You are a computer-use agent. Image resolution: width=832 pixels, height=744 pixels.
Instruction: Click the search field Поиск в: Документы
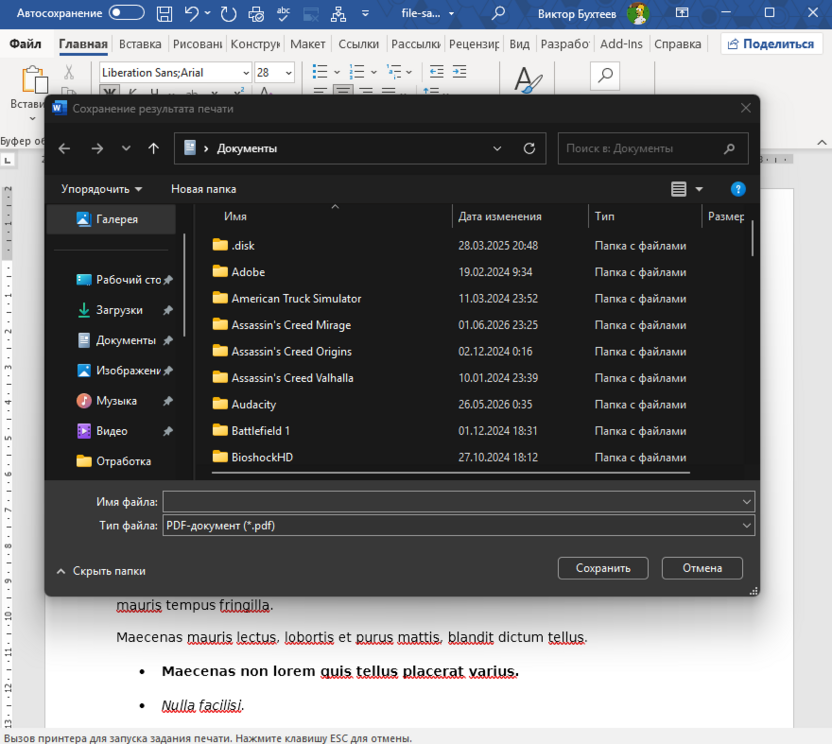653,149
